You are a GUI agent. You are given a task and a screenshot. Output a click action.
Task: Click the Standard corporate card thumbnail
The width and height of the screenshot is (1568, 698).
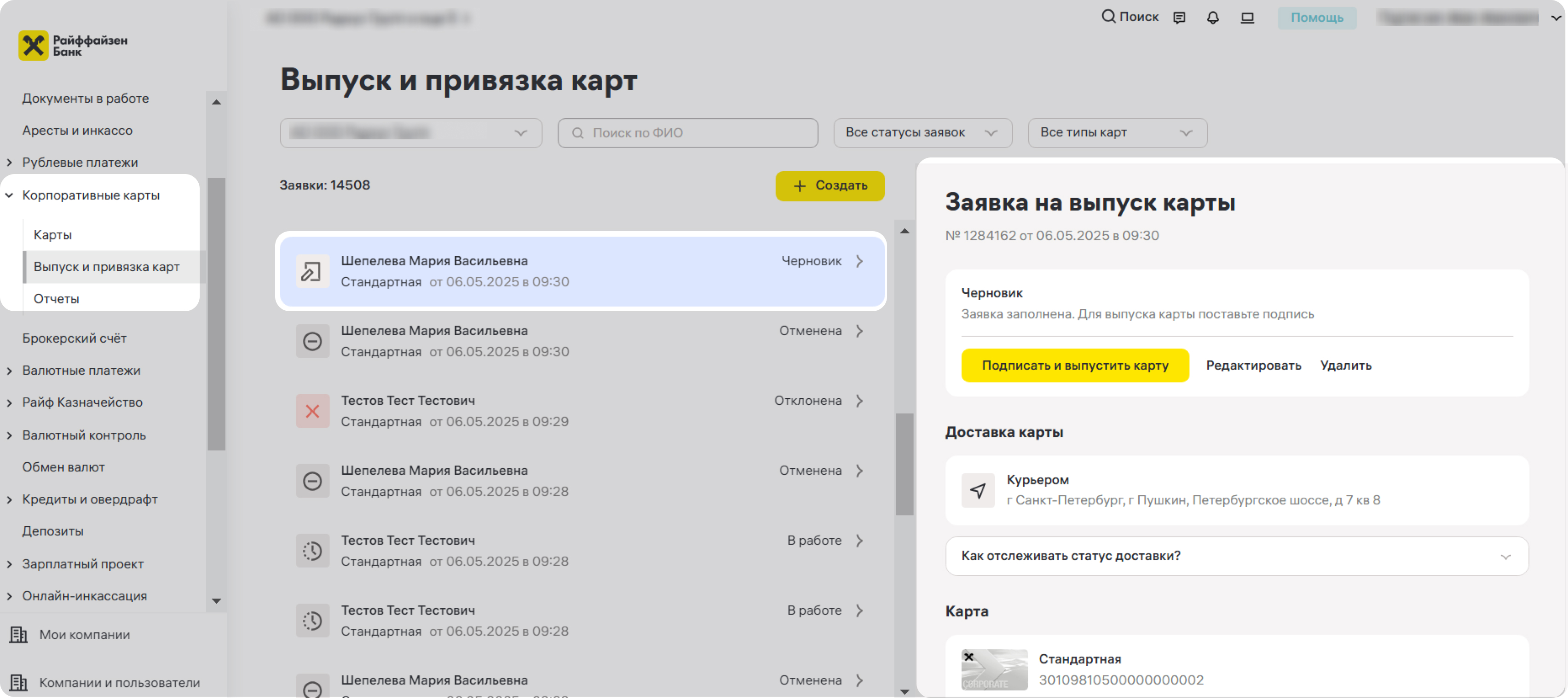(x=994, y=669)
